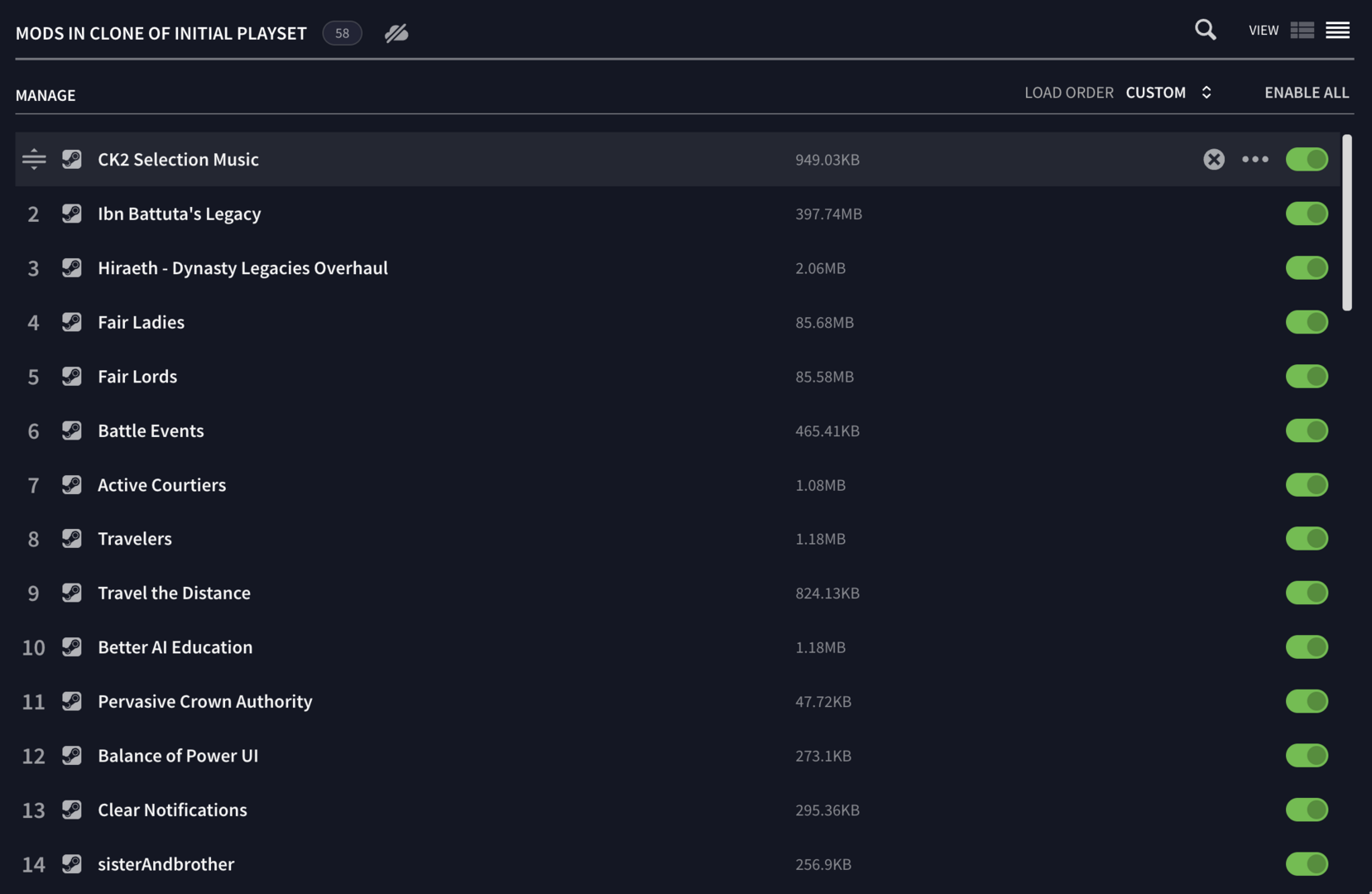The height and width of the screenshot is (894, 1372).
Task: Disable the Clear Notifications mod
Action: (x=1307, y=810)
